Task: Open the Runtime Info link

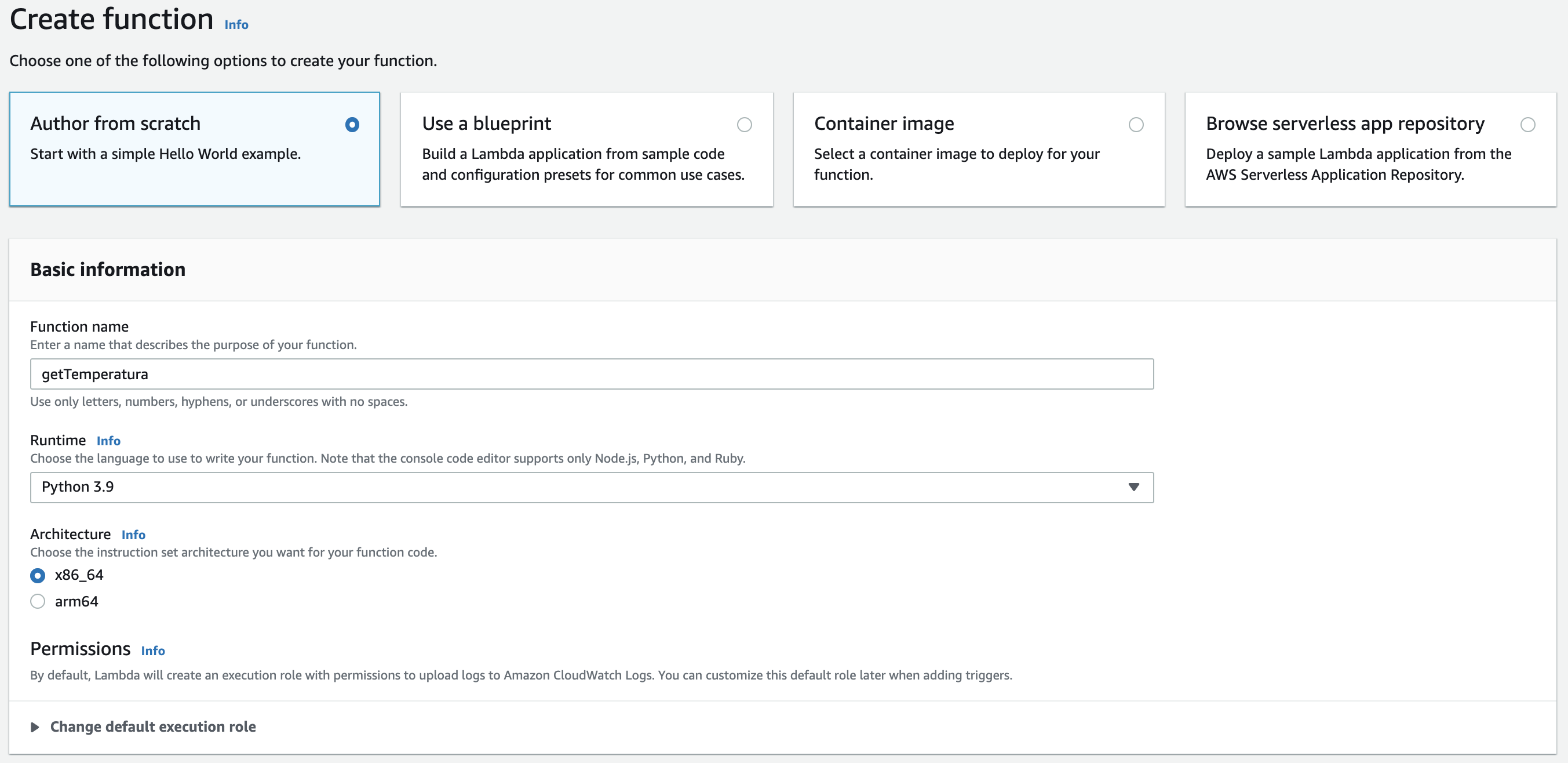Action: point(108,441)
